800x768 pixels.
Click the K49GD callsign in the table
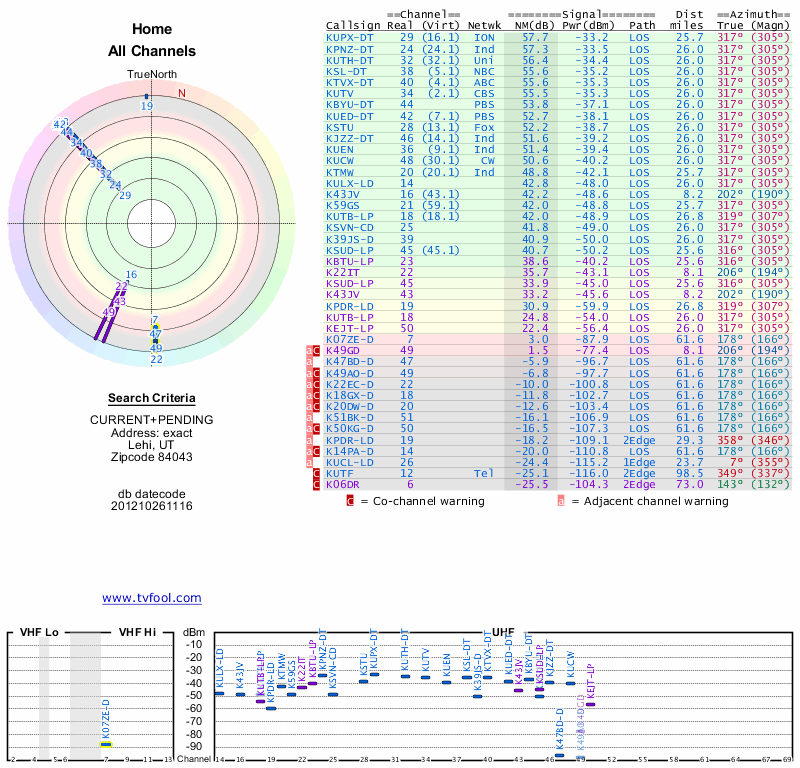click(x=342, y=351)
